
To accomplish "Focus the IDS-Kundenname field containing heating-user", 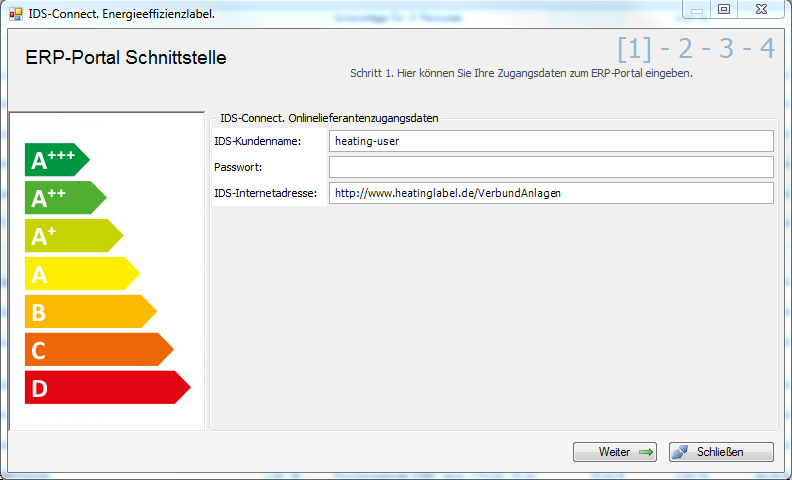I will (551, 141).
